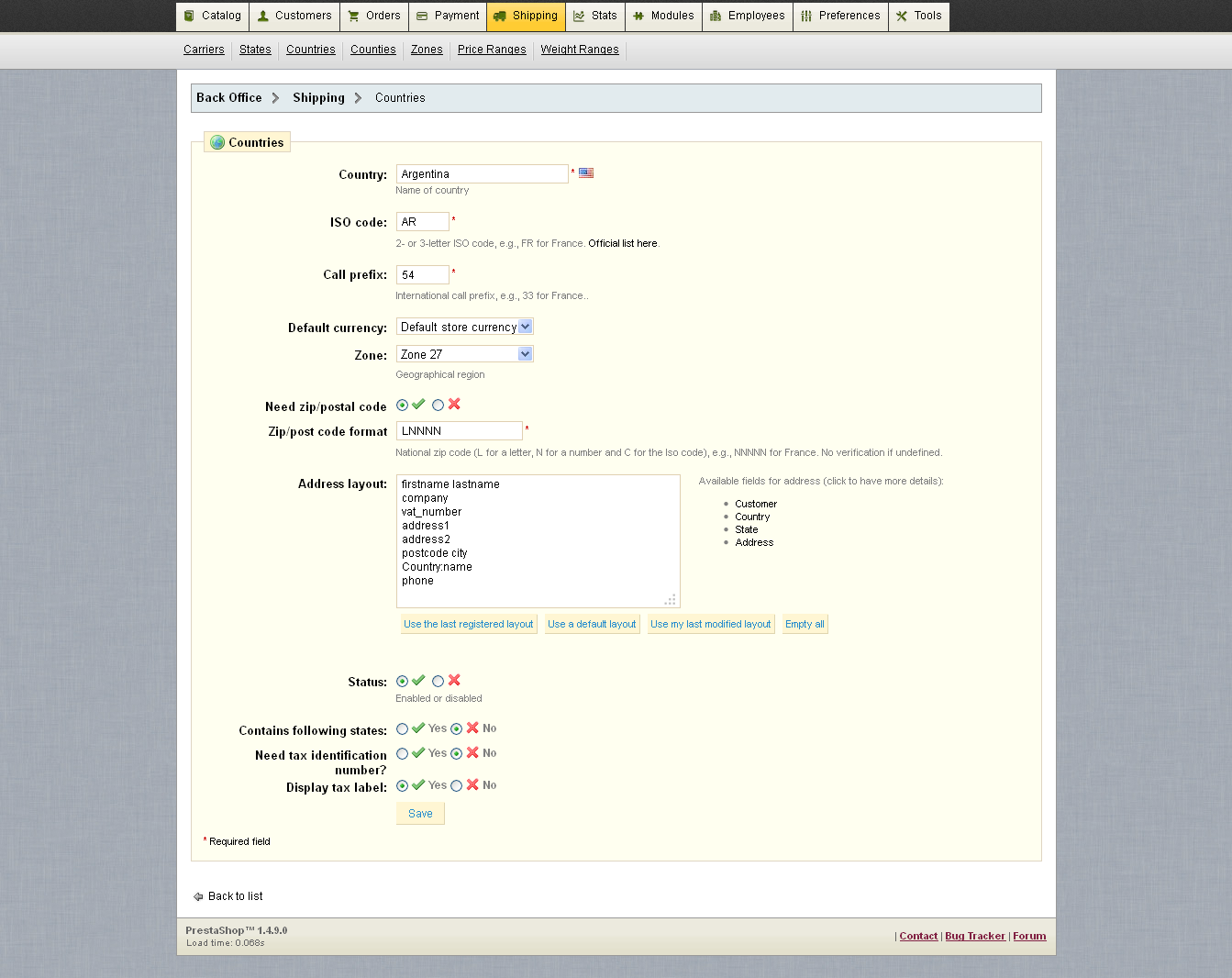Click green check icon for Status
The image size is (1232, 978).
point(418,681)
